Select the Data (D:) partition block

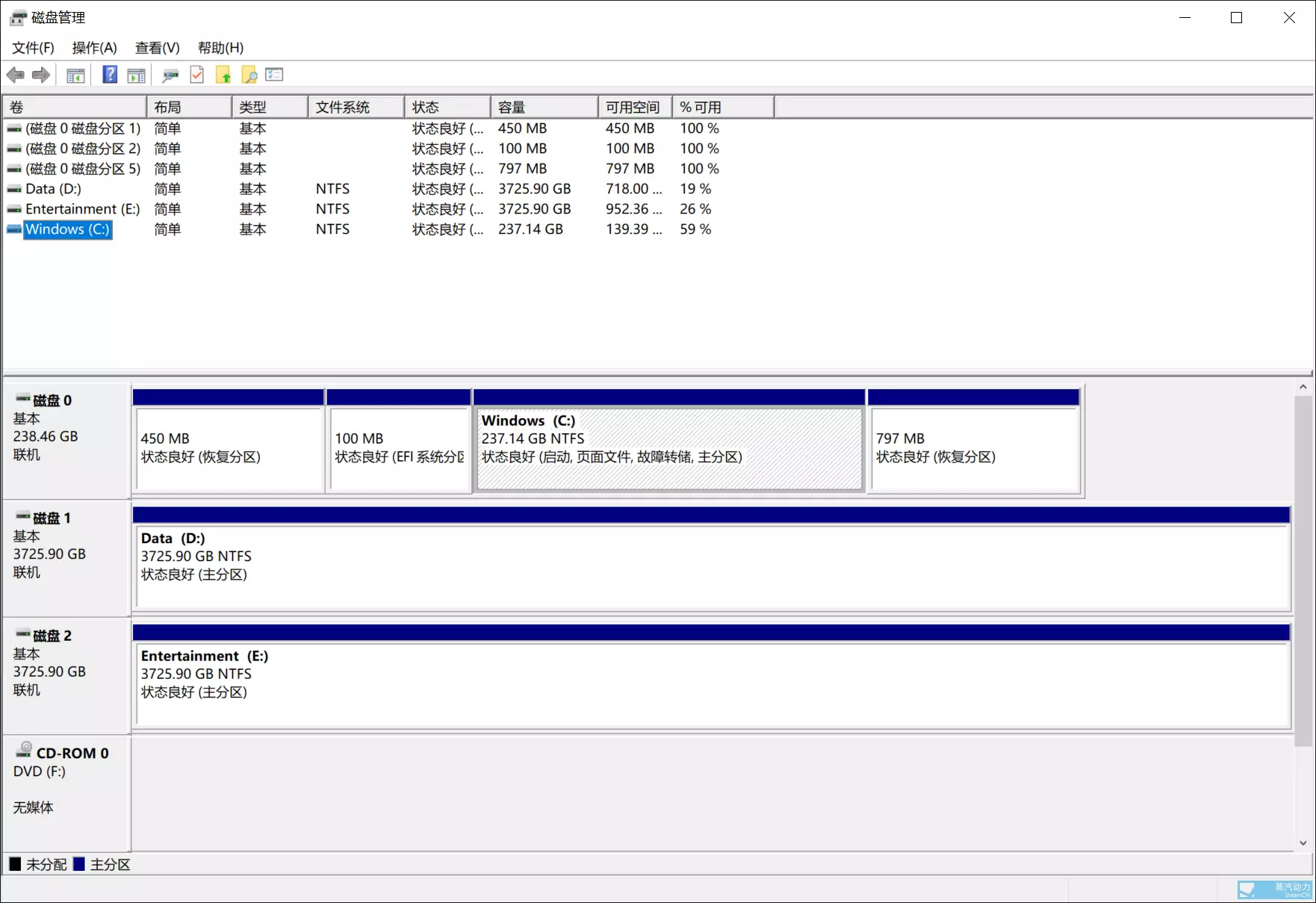tap(712, 559)
